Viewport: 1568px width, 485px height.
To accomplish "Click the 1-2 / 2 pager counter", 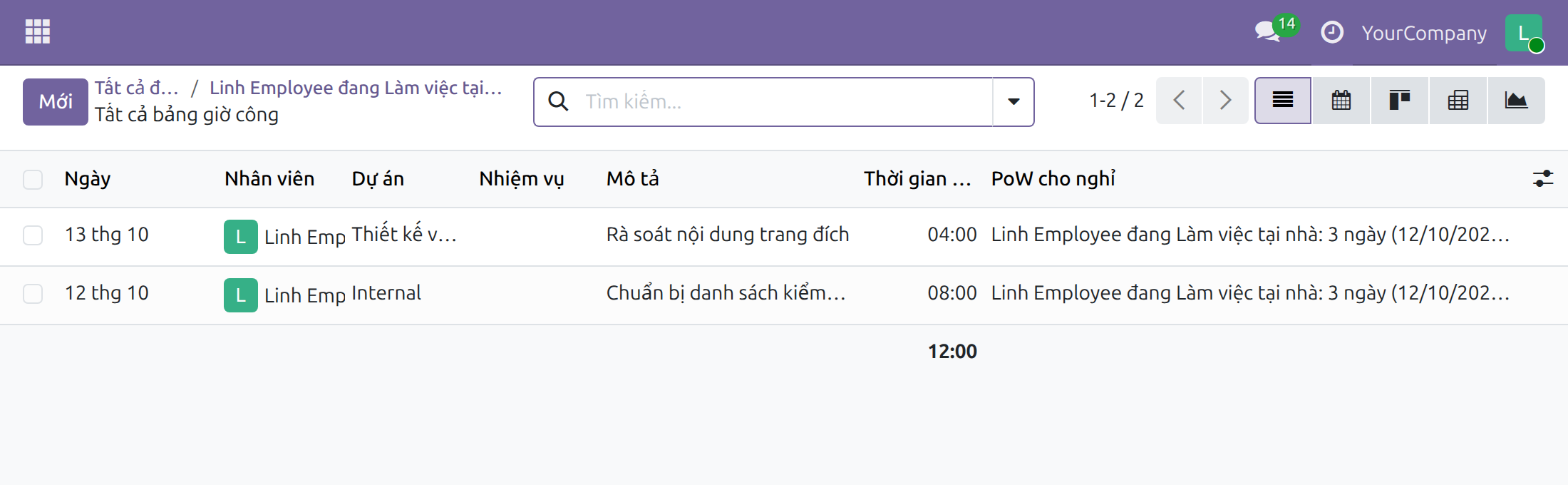I will pyautogui.click(x=1116, y=101).
